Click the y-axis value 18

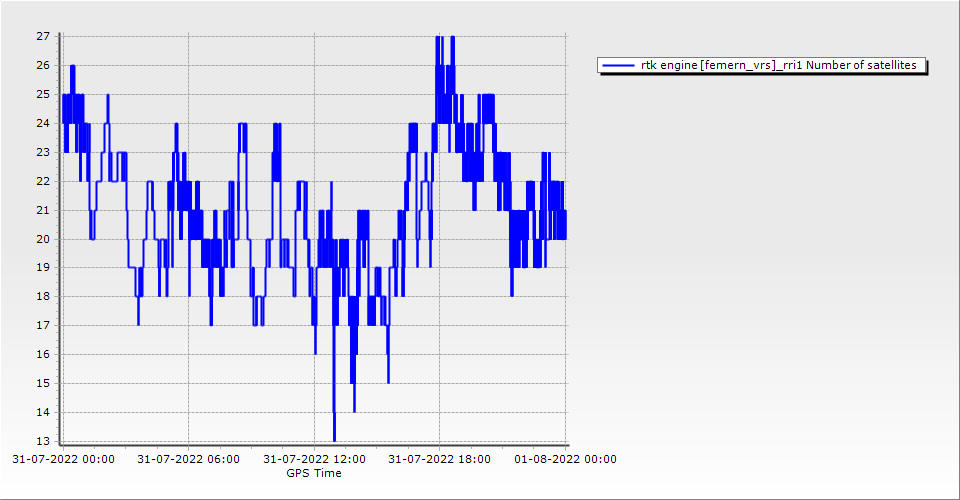point(43,298)
